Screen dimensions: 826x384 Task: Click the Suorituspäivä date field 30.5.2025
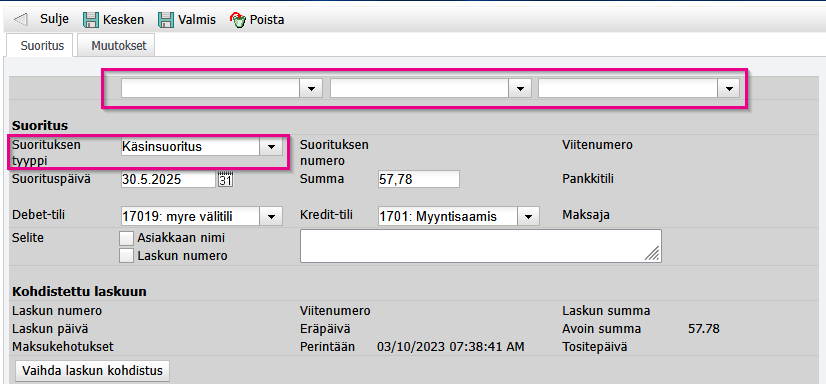coord(169,179)
